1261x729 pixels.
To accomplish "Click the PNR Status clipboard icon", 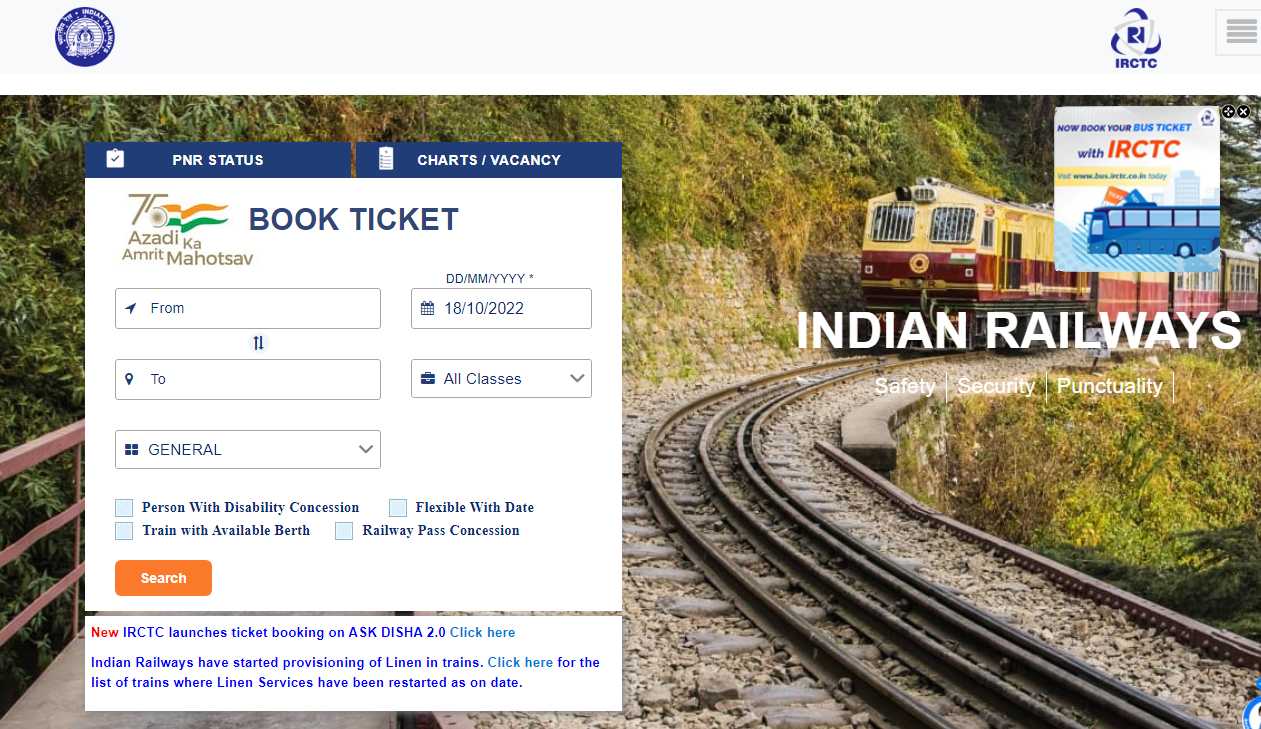I will point(115,159).
